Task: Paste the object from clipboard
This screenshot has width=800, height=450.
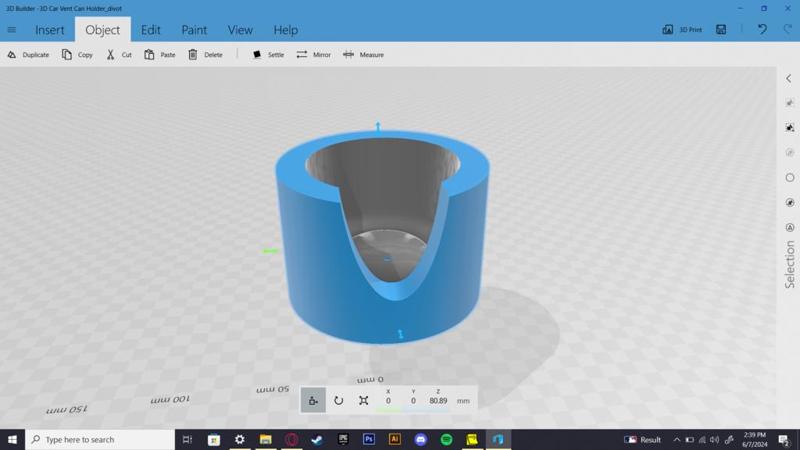Action: tap(160, 55)
